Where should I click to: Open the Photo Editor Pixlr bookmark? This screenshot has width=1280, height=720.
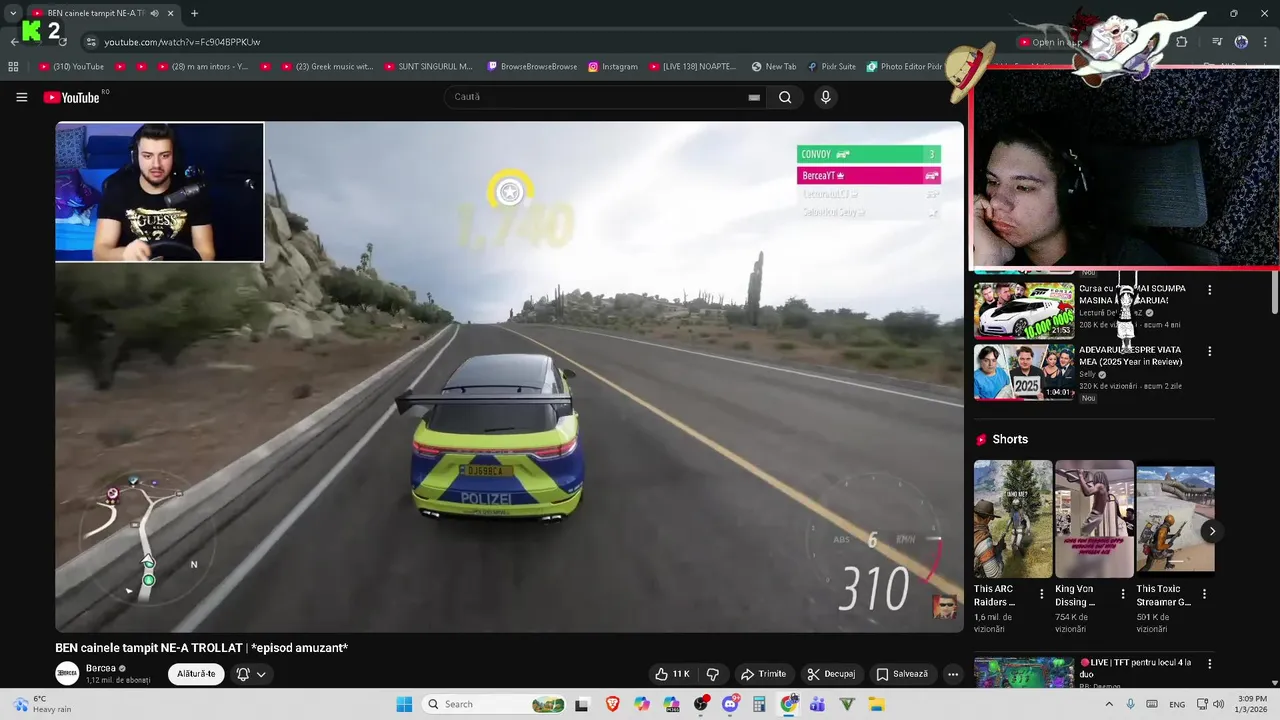coord(904,67)
